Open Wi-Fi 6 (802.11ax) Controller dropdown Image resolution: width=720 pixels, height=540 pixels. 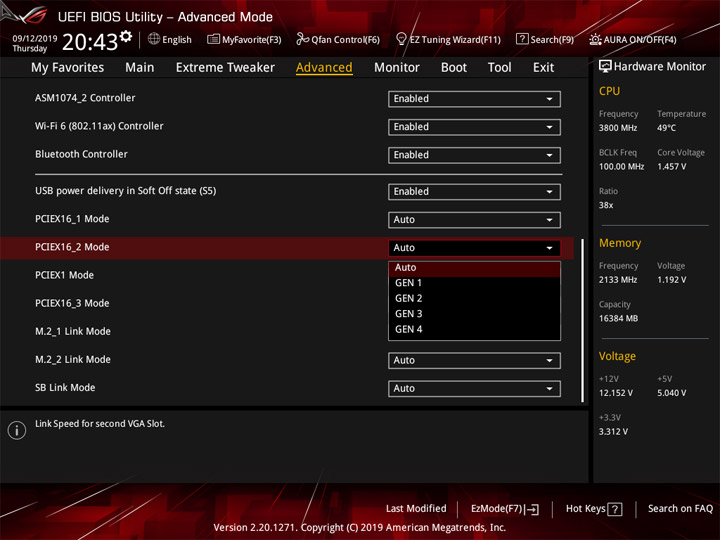474,127
